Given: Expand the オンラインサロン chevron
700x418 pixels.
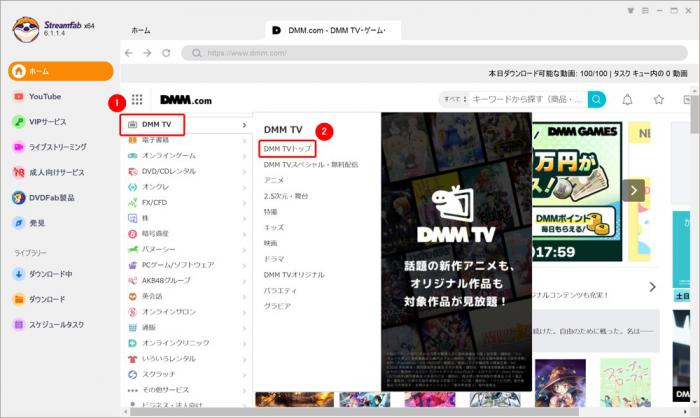Looking at the screenshot, I should [244, 313].
